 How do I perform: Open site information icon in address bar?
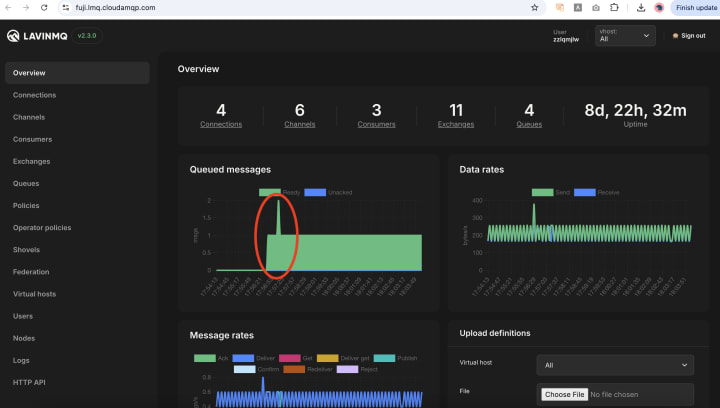(66, 7)
